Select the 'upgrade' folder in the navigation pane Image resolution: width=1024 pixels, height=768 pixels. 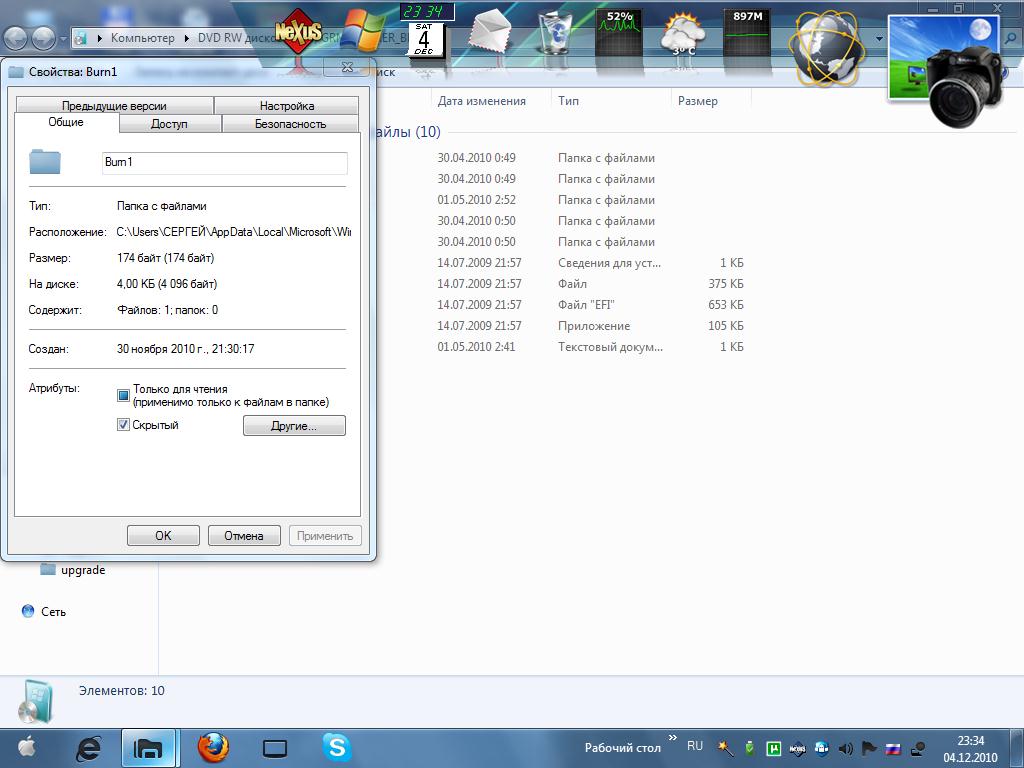[x=83, y=570]
